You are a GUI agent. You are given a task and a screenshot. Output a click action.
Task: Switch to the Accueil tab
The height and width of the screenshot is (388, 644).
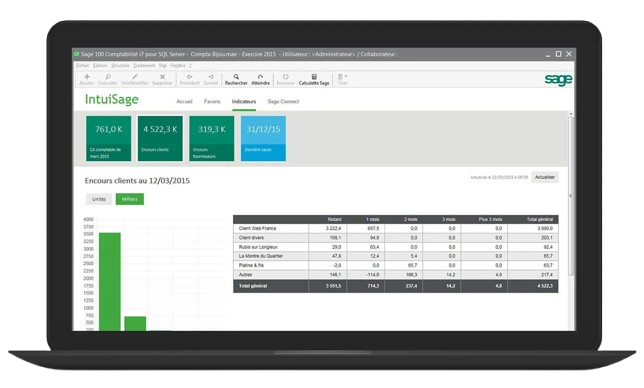pos(184,101)
